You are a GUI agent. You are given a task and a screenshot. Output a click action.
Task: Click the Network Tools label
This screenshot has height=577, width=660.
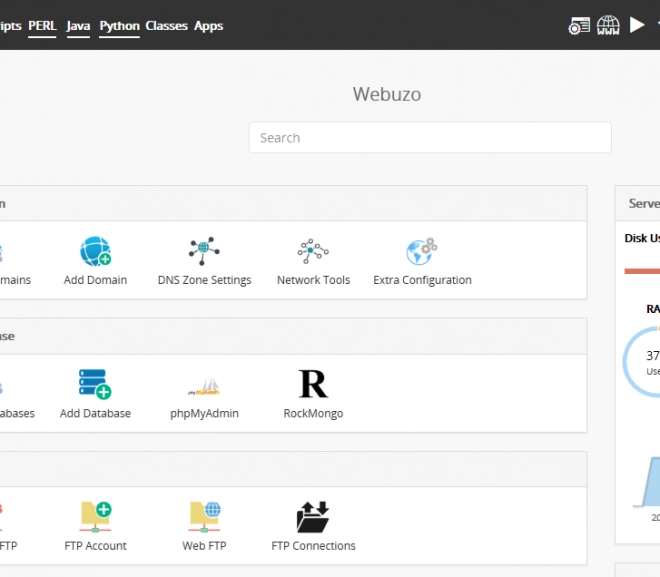[314, 280]
